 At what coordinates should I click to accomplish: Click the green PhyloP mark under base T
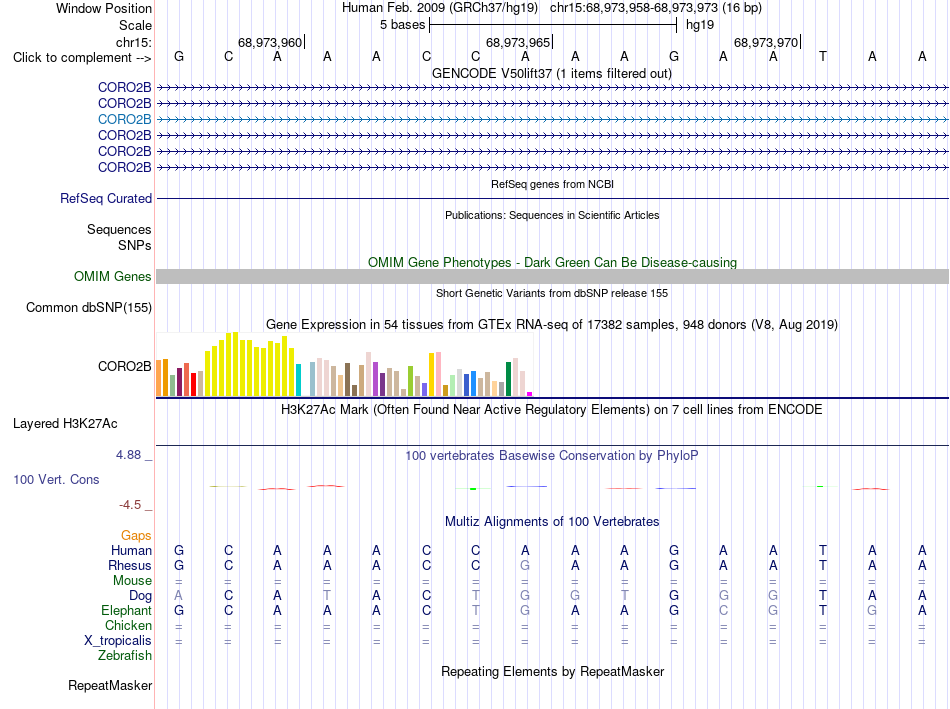(820, 487)
